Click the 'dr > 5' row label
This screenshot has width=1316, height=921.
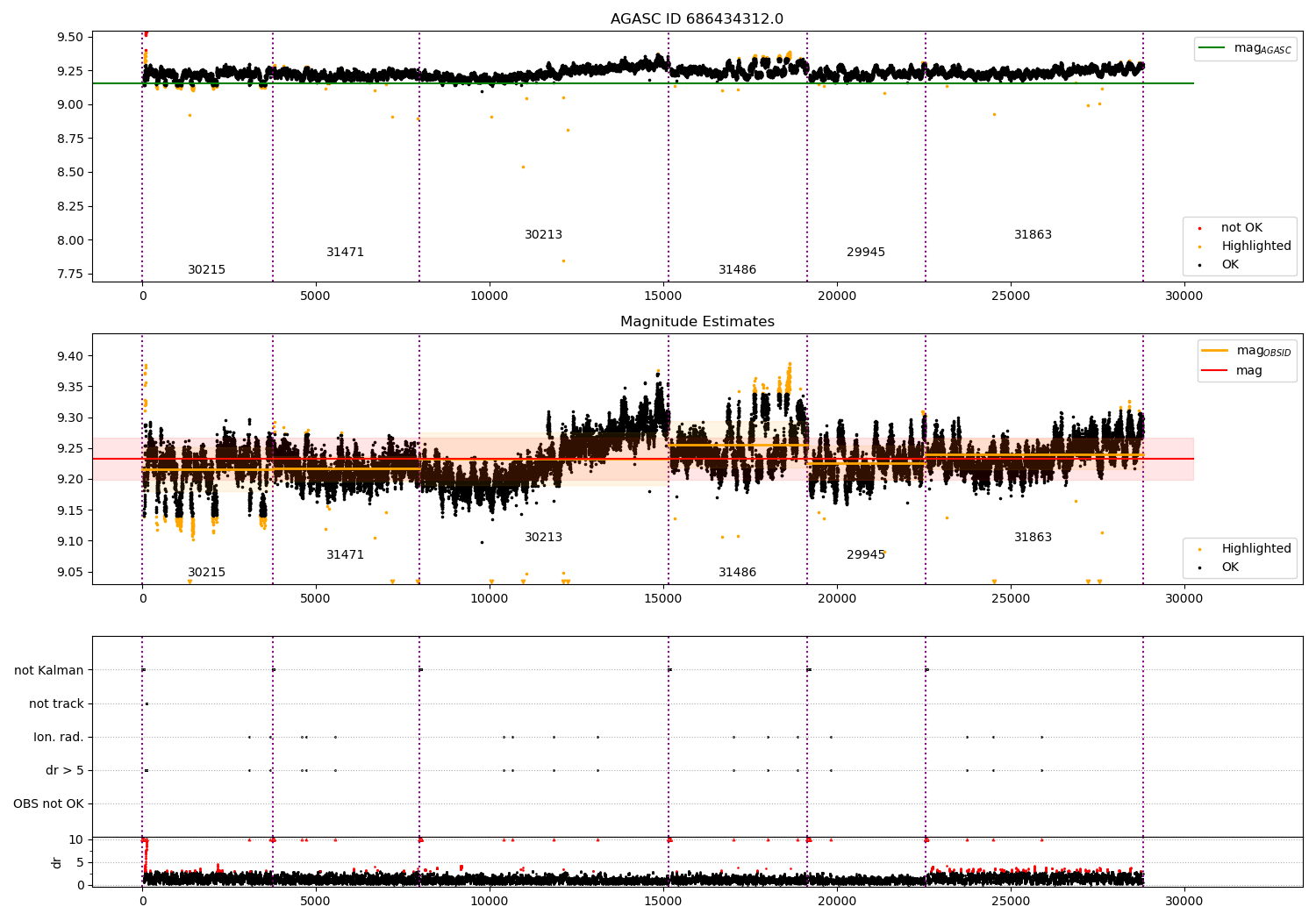click(x=65, y=771)
